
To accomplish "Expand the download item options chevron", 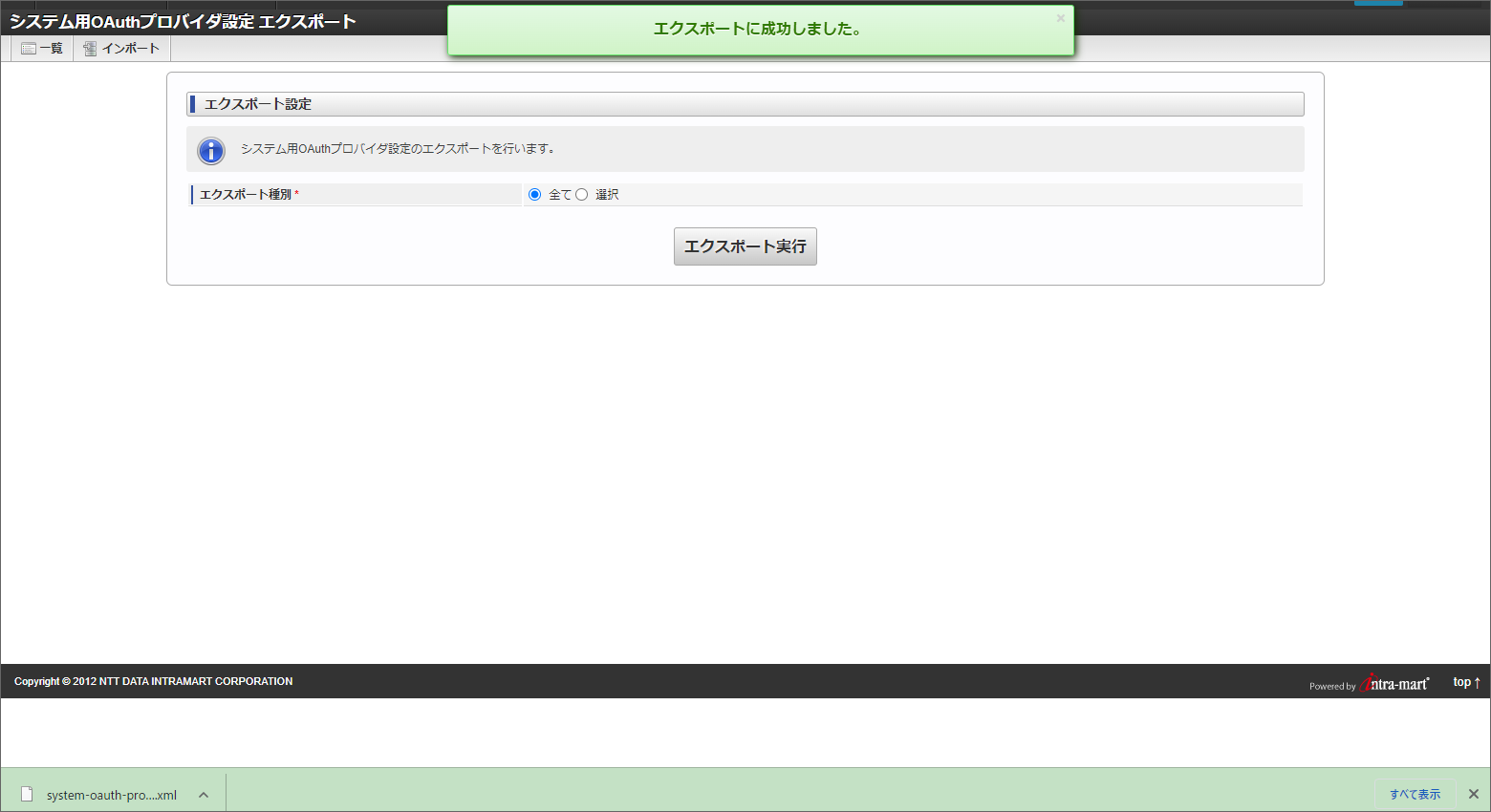I will point(204,795).
